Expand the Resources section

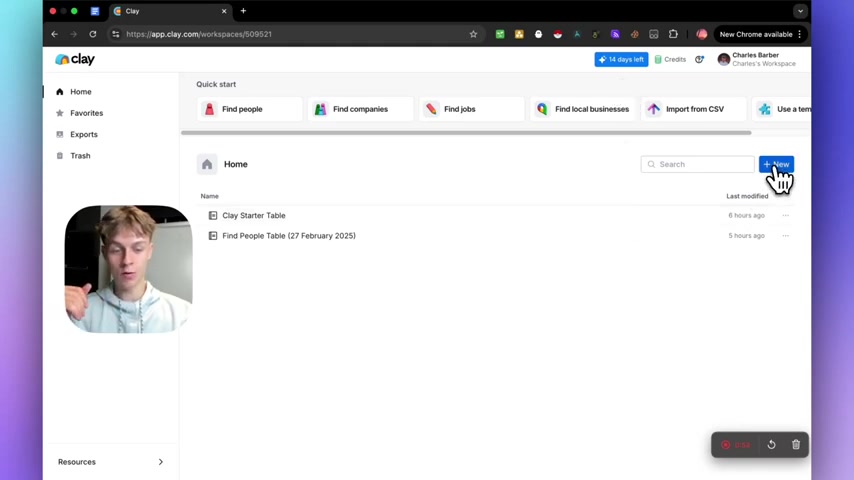[111, 461]
